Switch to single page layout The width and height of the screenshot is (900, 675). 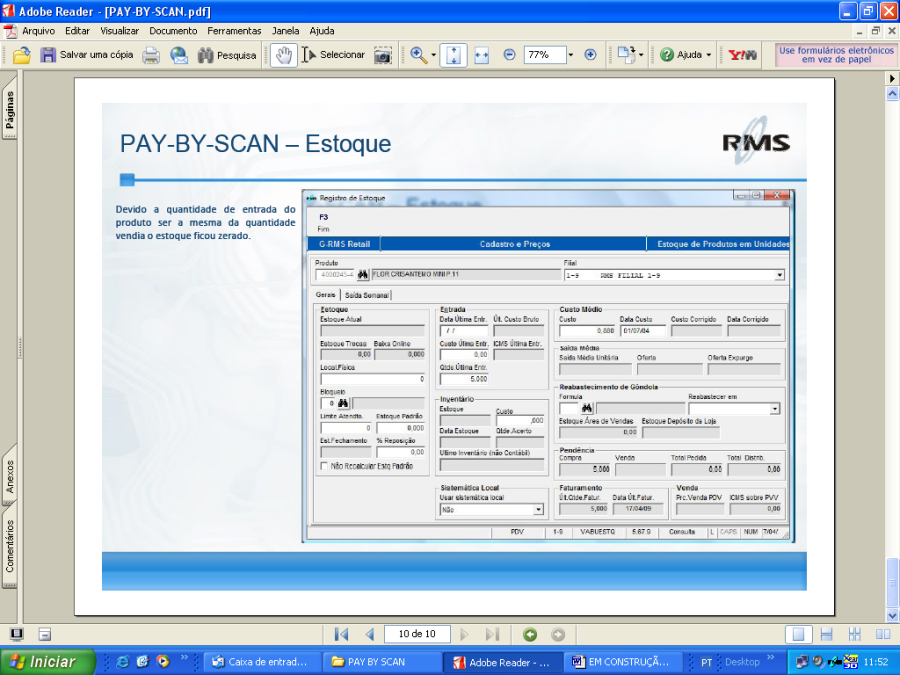click(x=798, y=634)
